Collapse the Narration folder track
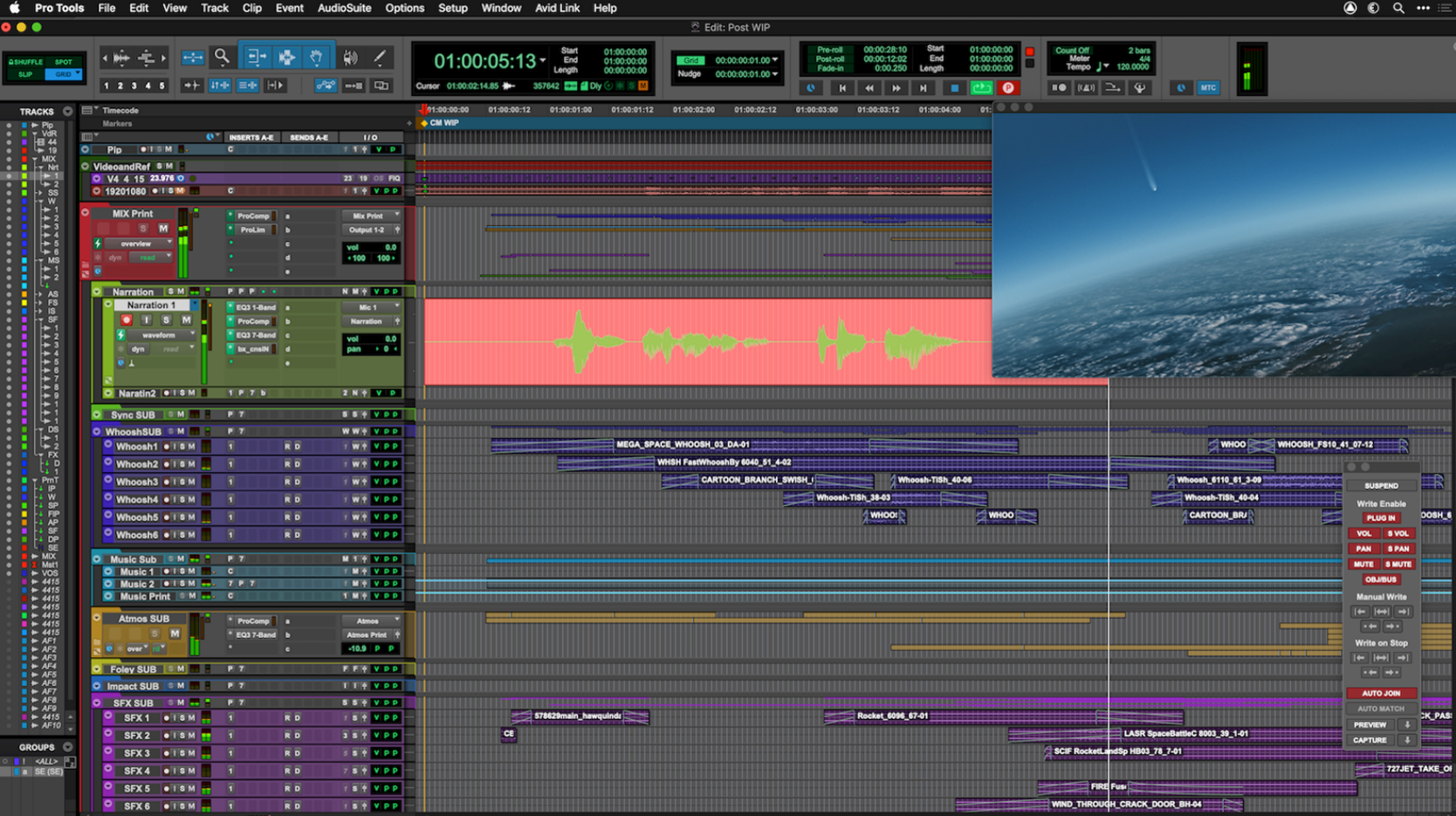Image resolution: width=1456 pixels, height=816 pixels. pos(97,291)
